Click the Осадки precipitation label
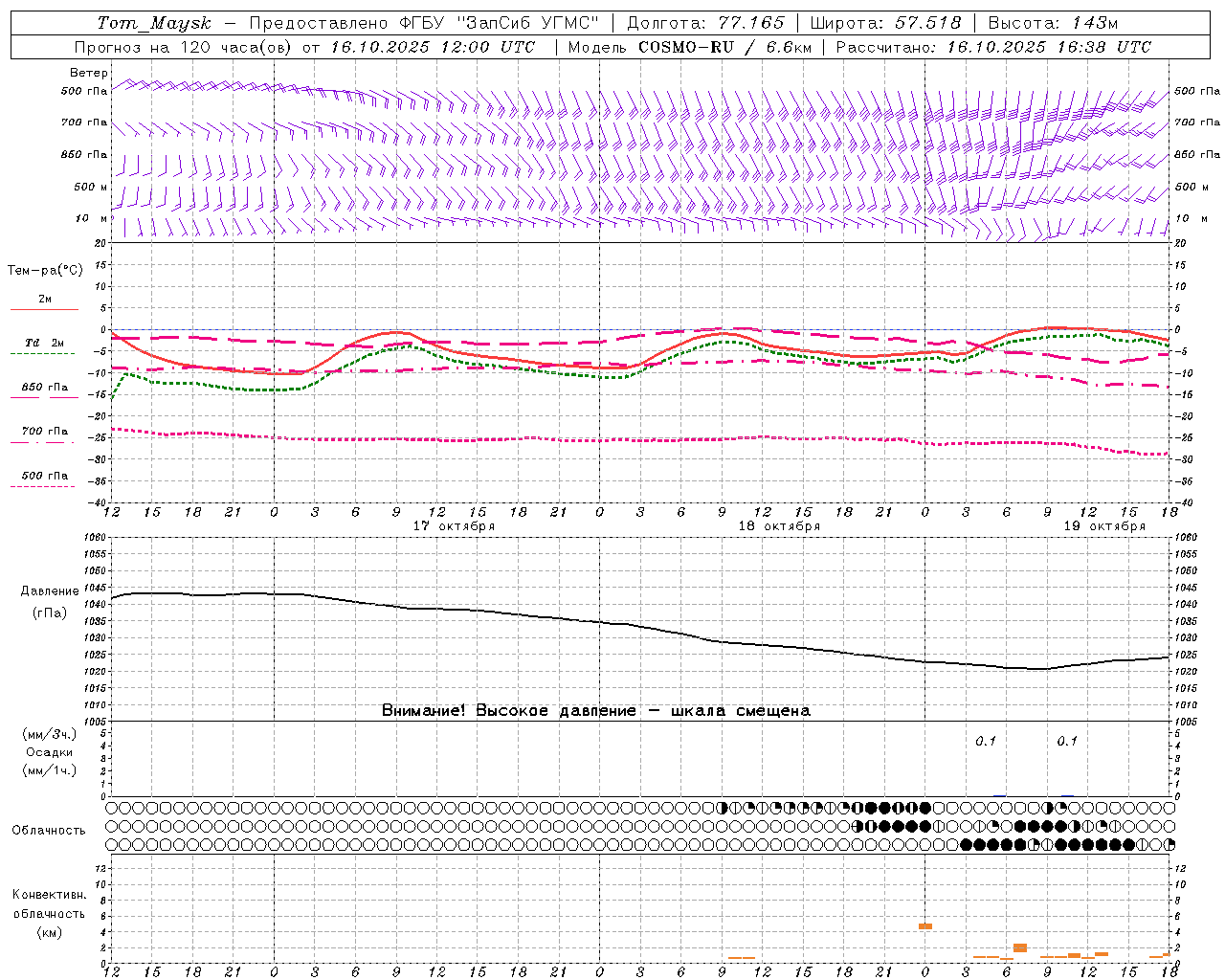Viewport: 1225px width, 980px height. click(x=50, y=752)
